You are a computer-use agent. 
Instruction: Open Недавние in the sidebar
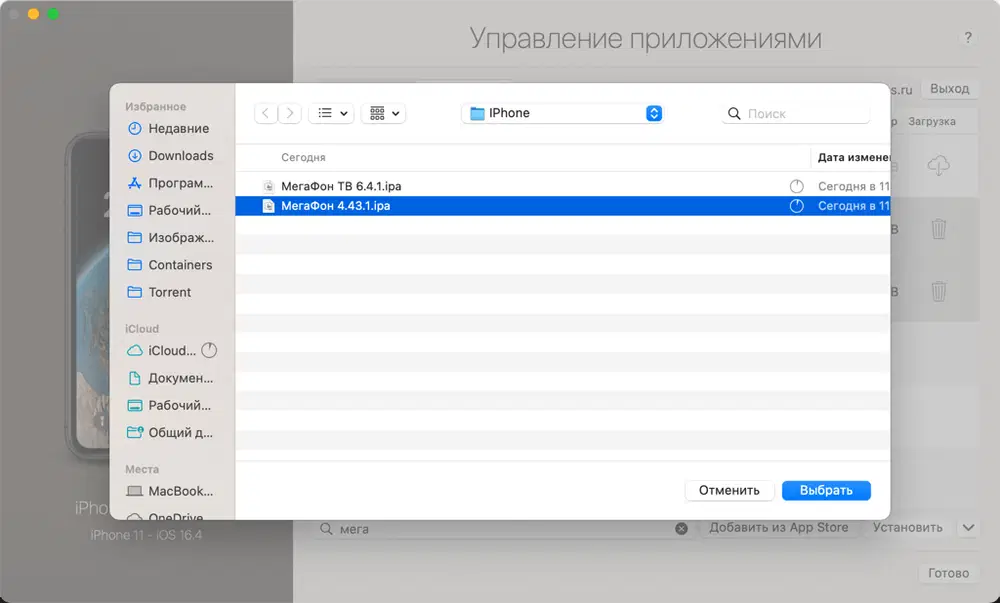(x=169, y=129)
